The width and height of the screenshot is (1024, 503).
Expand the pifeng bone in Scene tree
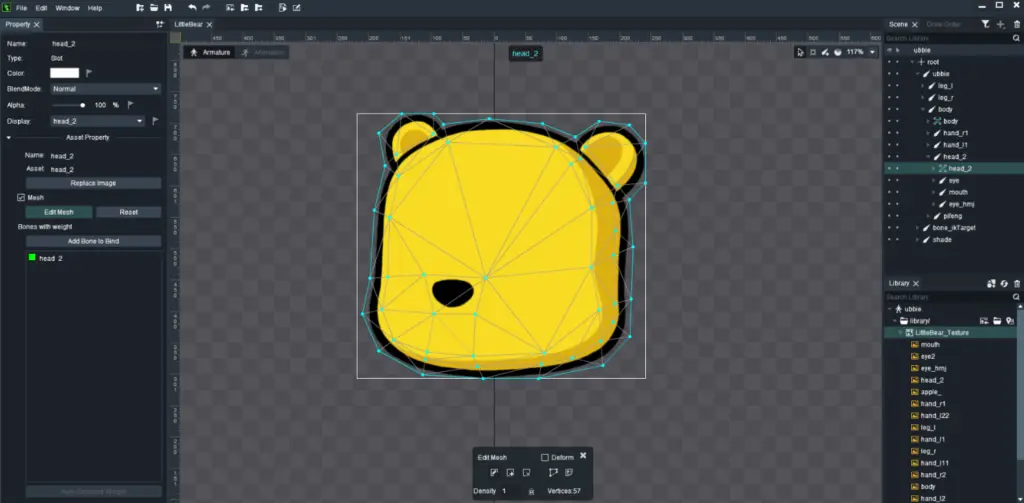click(x=928, y=216)
